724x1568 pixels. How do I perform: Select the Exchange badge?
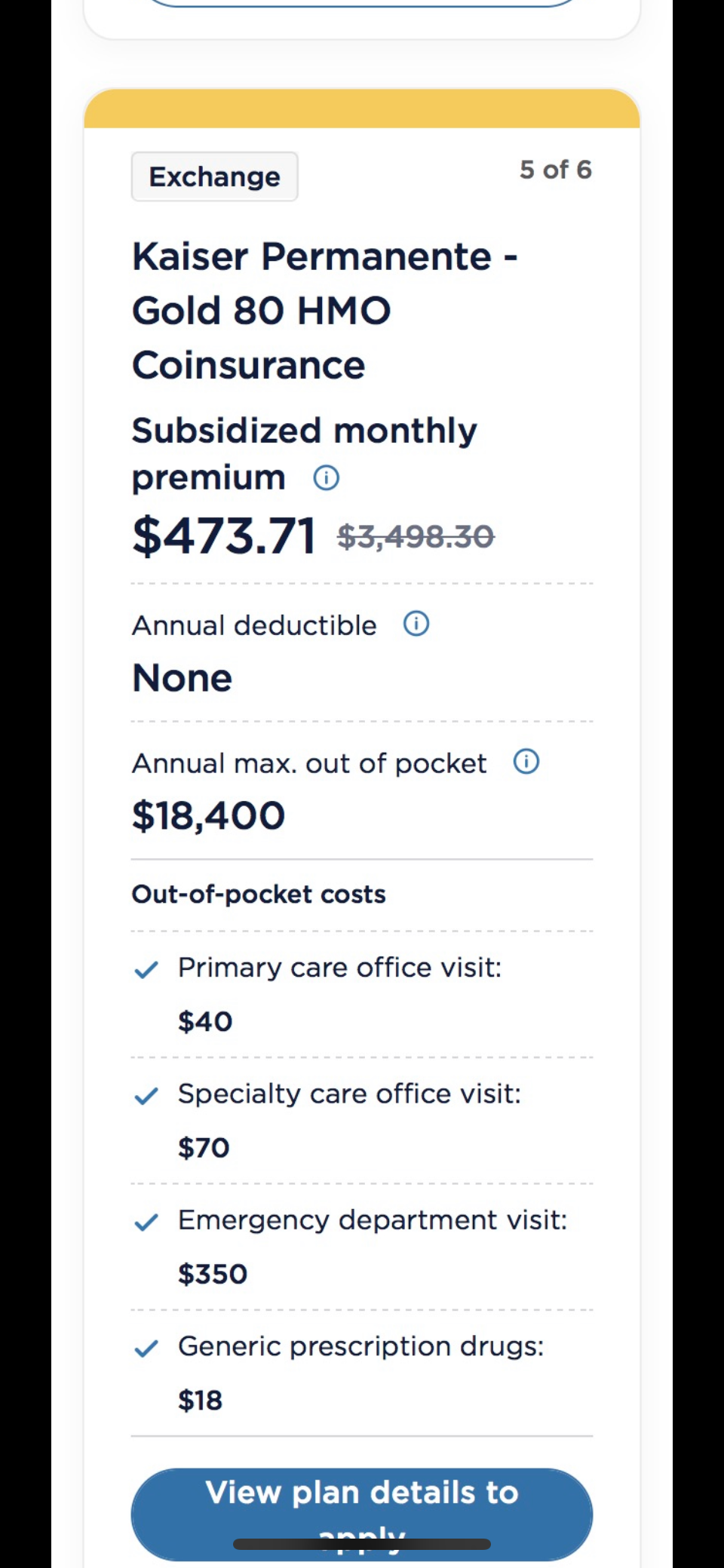(215, 176)
